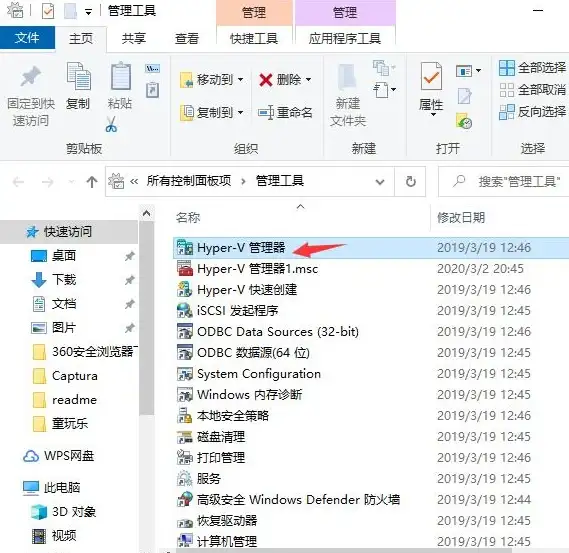Click the 服务 gear icon
This screenshot has width=569, height=553.
coord(185,478)
